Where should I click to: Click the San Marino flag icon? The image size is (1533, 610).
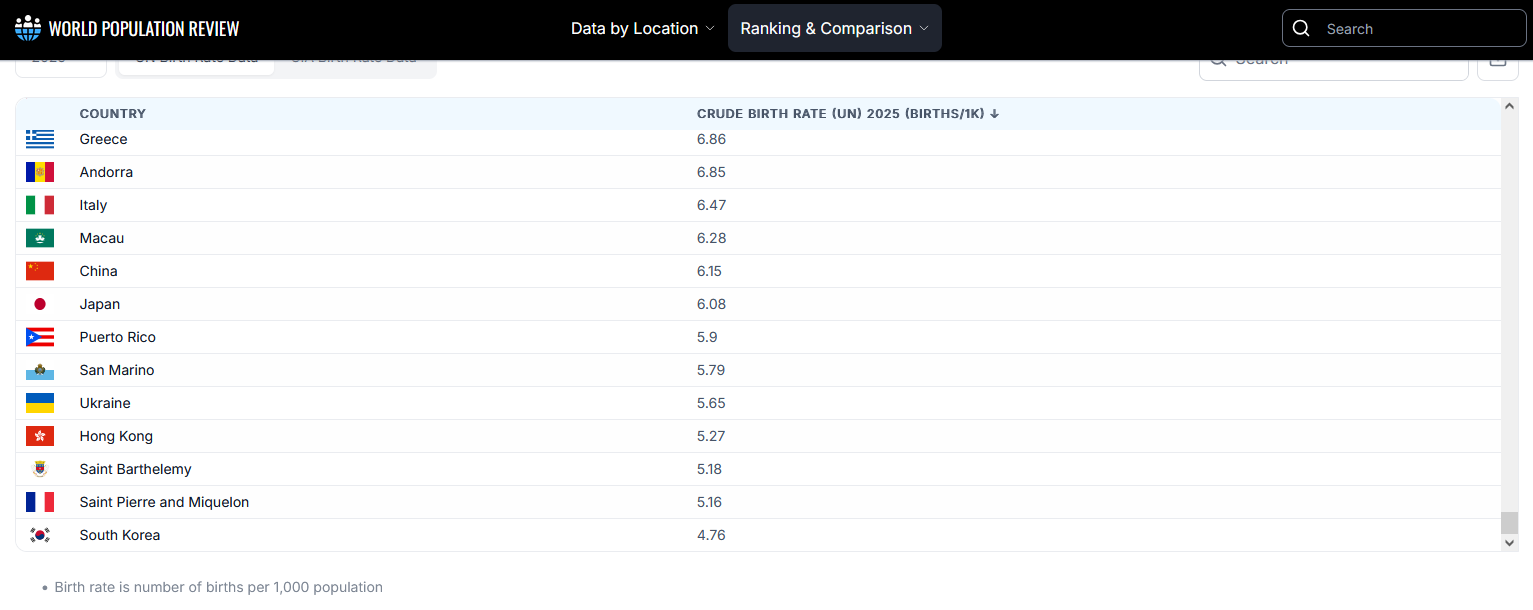click(40, 370)
